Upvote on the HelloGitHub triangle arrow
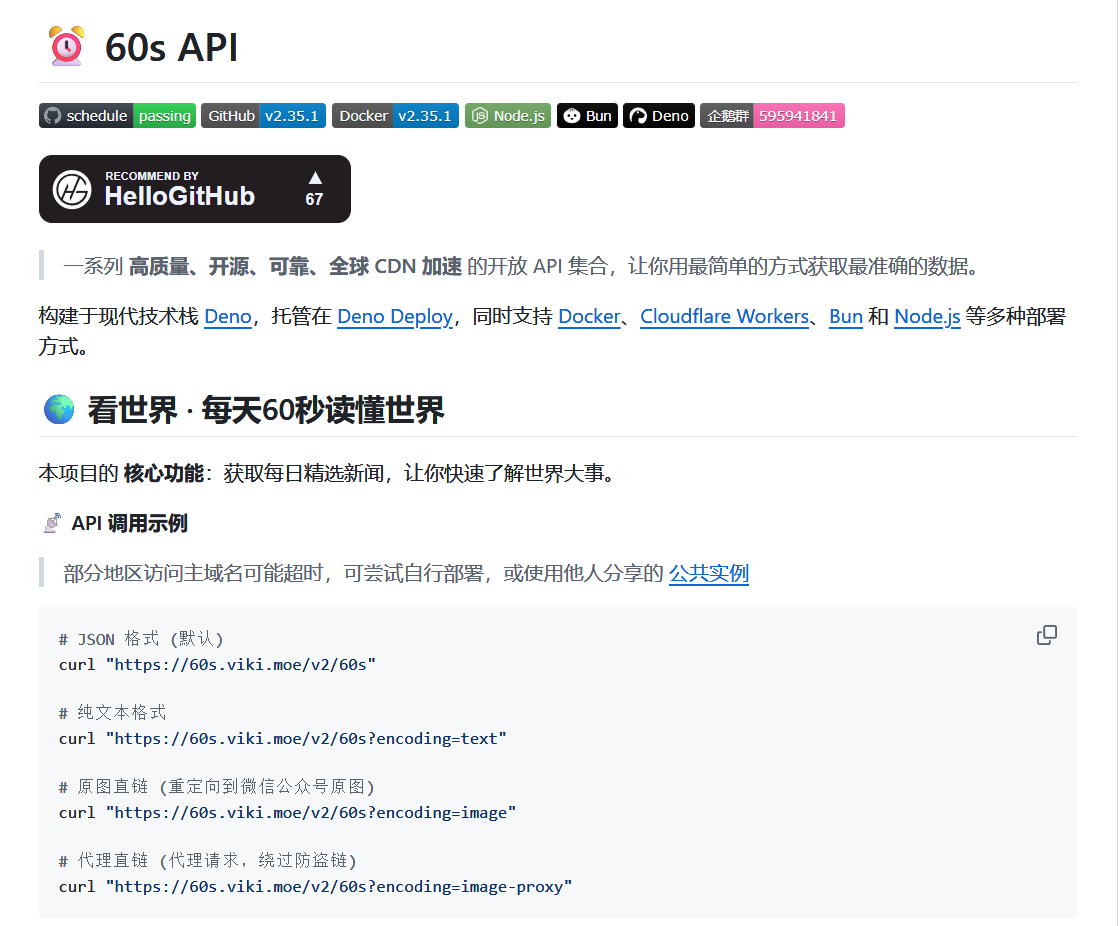The image size is (1120, 926). (315, 178)
